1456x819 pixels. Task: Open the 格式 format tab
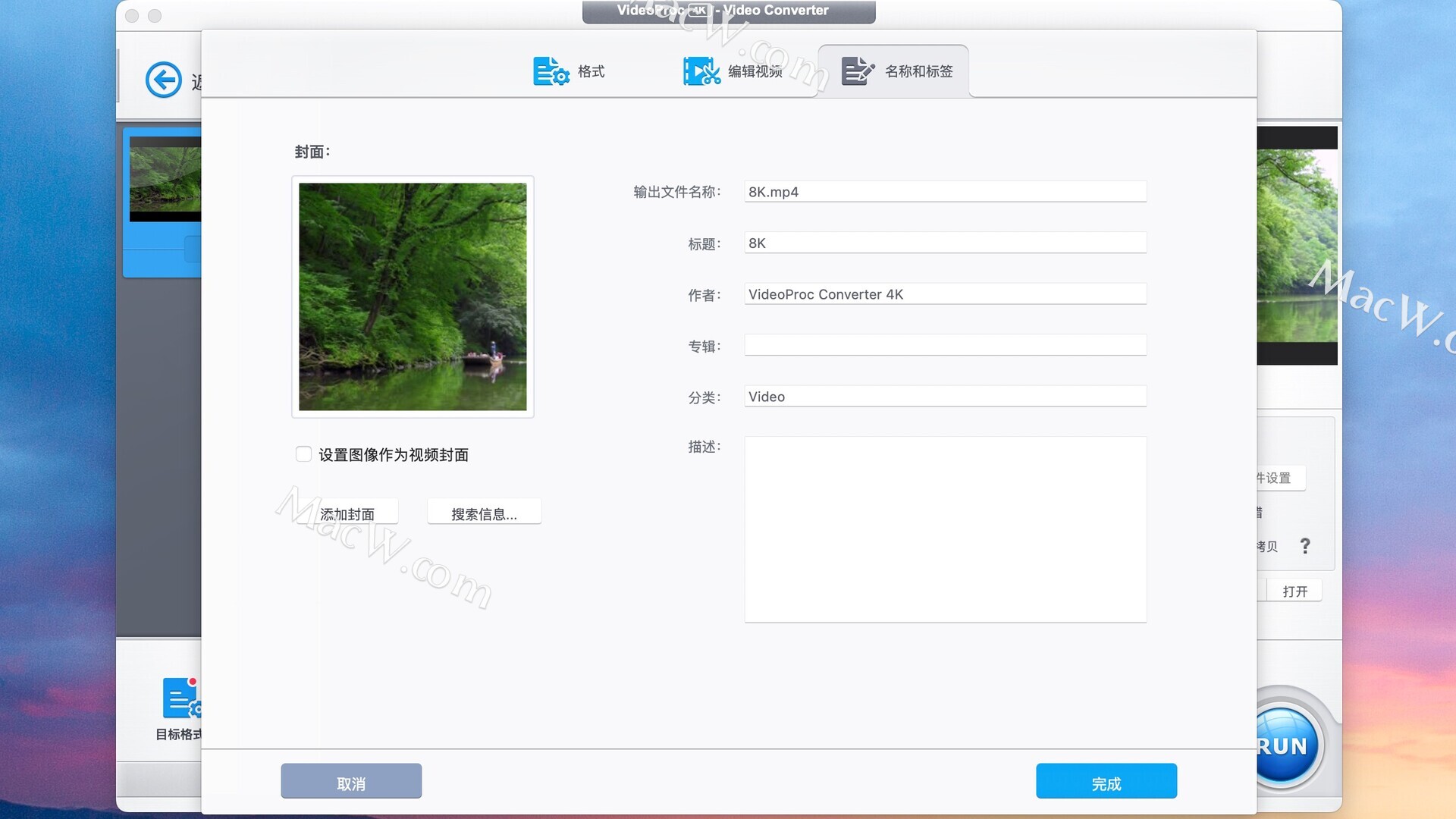click(x=569, y=71)
